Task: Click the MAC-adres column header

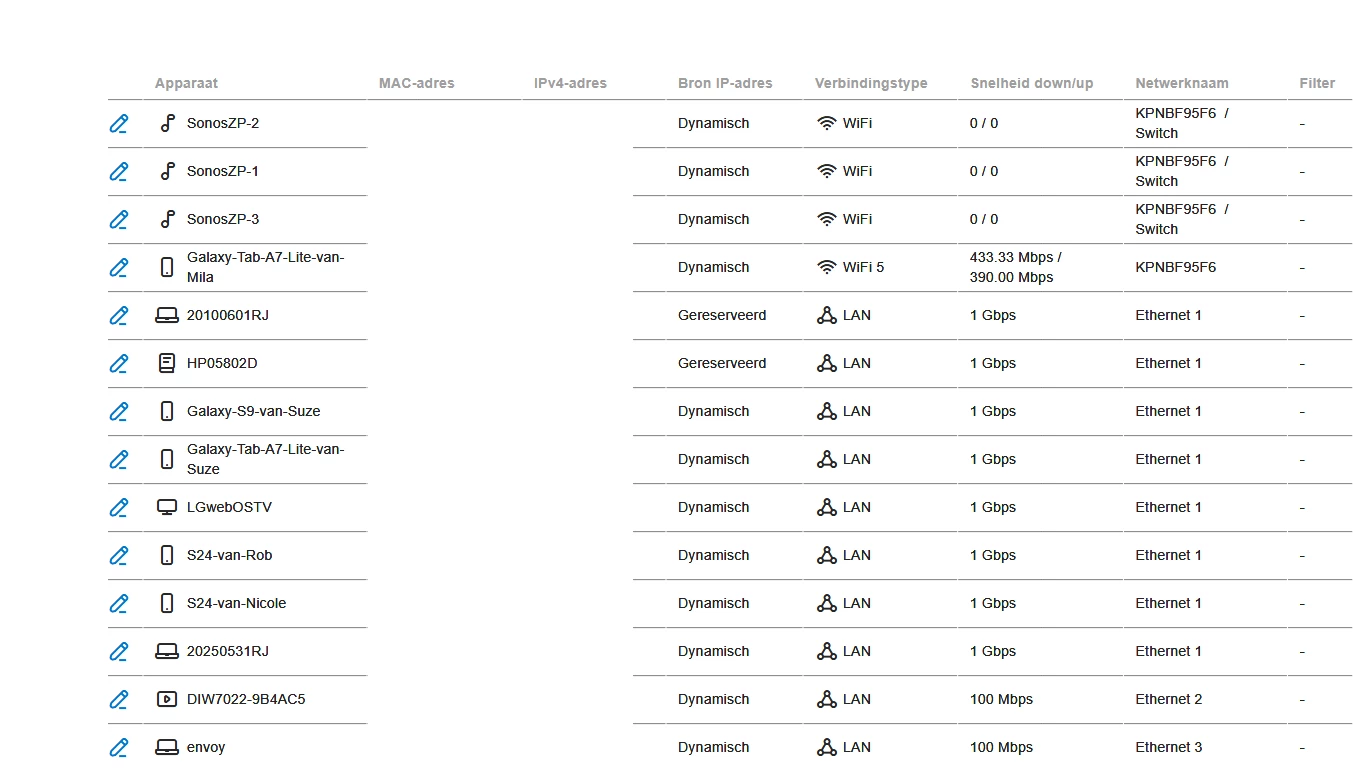Action: 417,84
